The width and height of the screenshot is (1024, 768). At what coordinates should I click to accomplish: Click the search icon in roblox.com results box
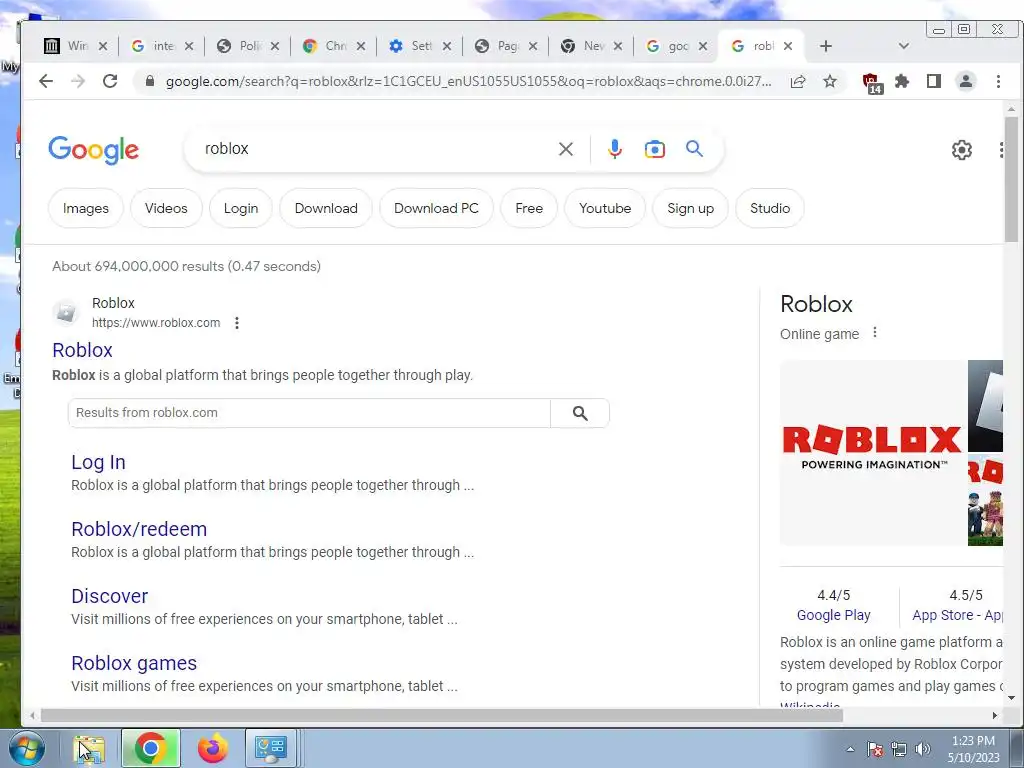tap(580, 413)
